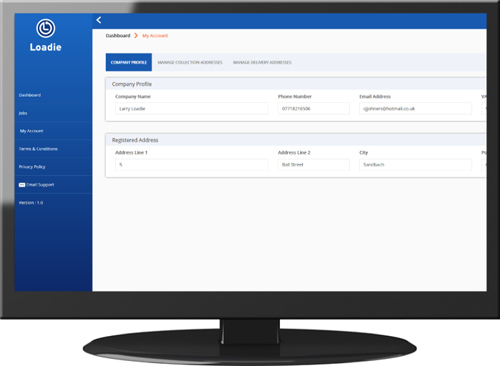
Task: Select My Account in the sidebar
Action: click(x=31, y=131)
